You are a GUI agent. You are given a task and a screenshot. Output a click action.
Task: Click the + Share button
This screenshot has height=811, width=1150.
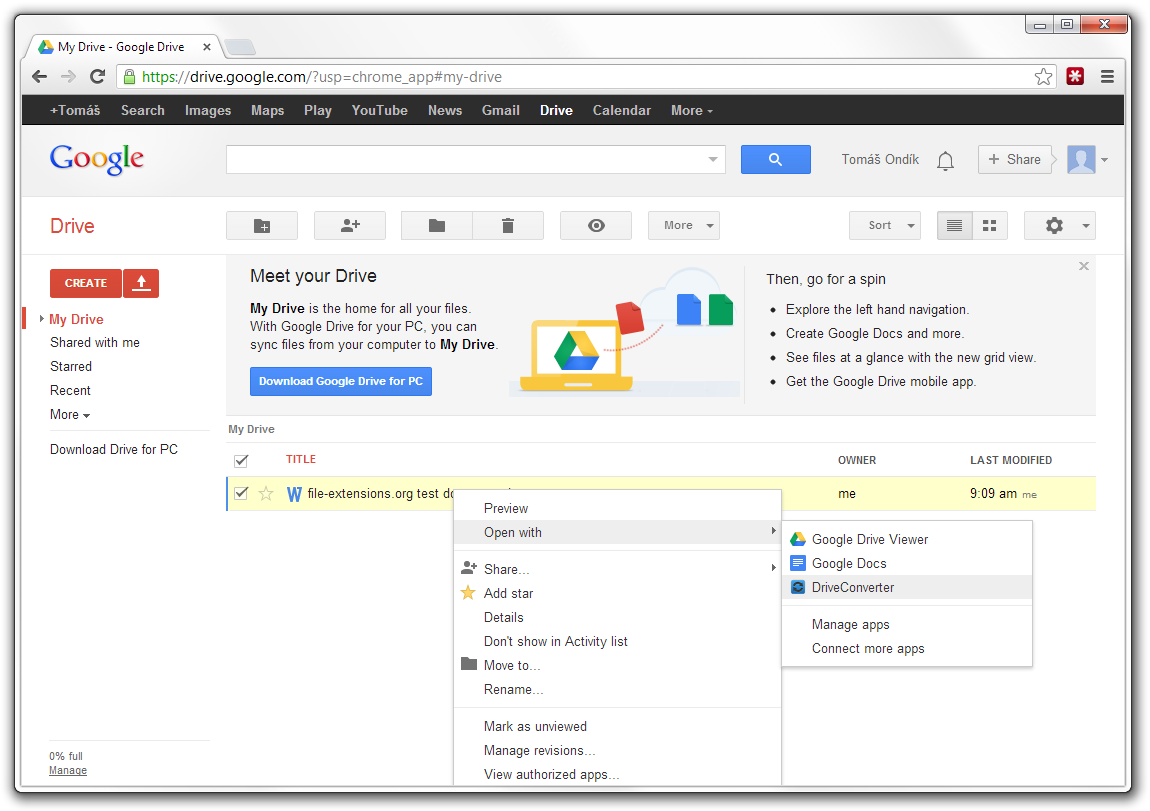pos(1015,160)
